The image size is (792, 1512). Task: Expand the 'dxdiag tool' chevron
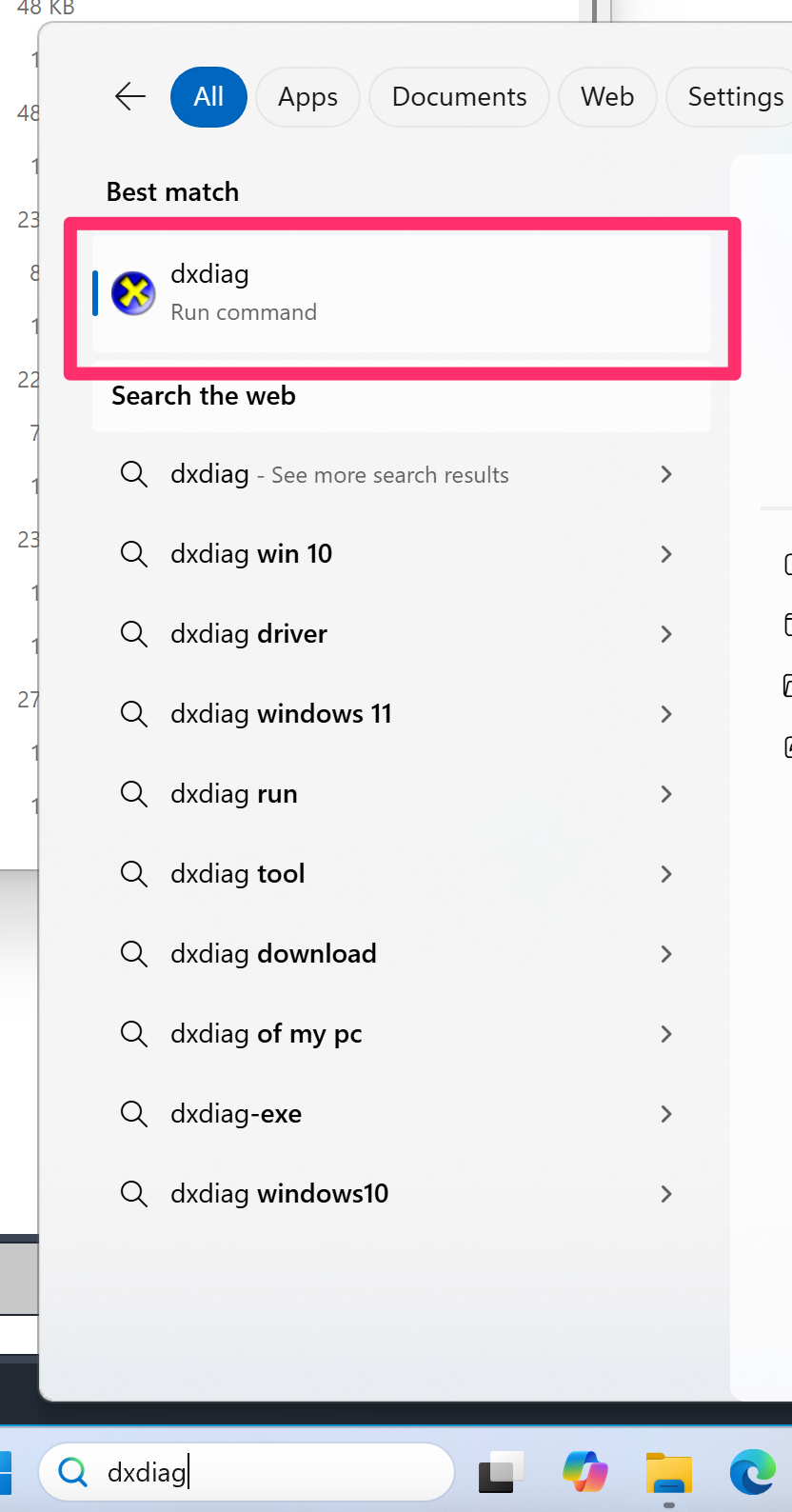click(x=666, y=874)
